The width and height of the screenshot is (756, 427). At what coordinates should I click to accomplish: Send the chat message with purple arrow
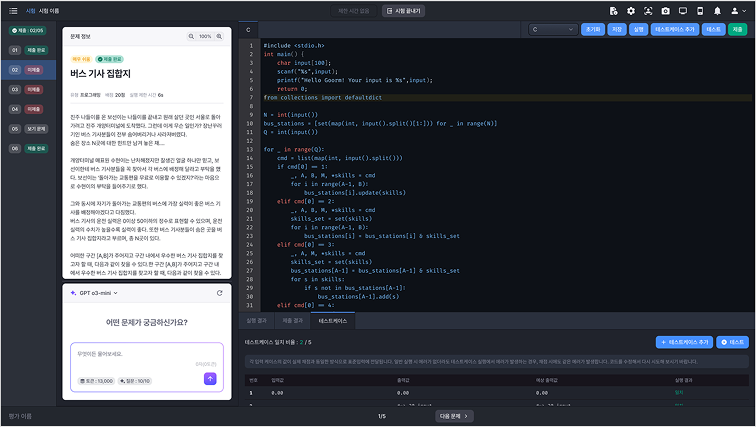coord(210,379)
